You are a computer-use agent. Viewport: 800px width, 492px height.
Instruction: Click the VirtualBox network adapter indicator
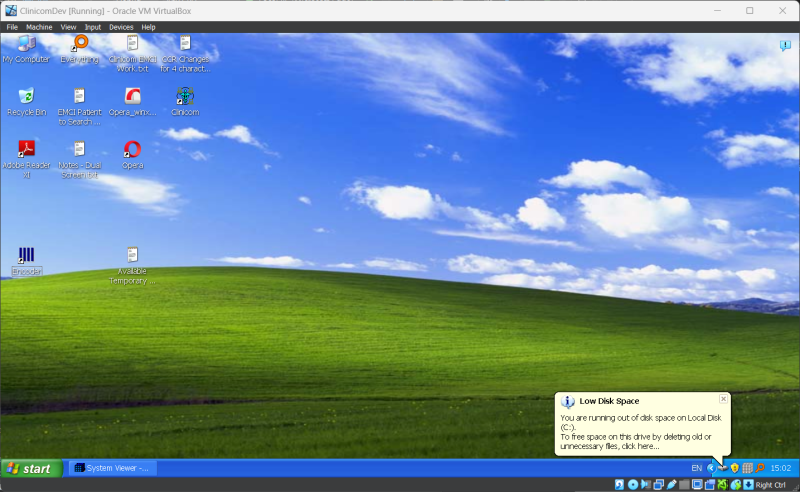coord(659,485)
